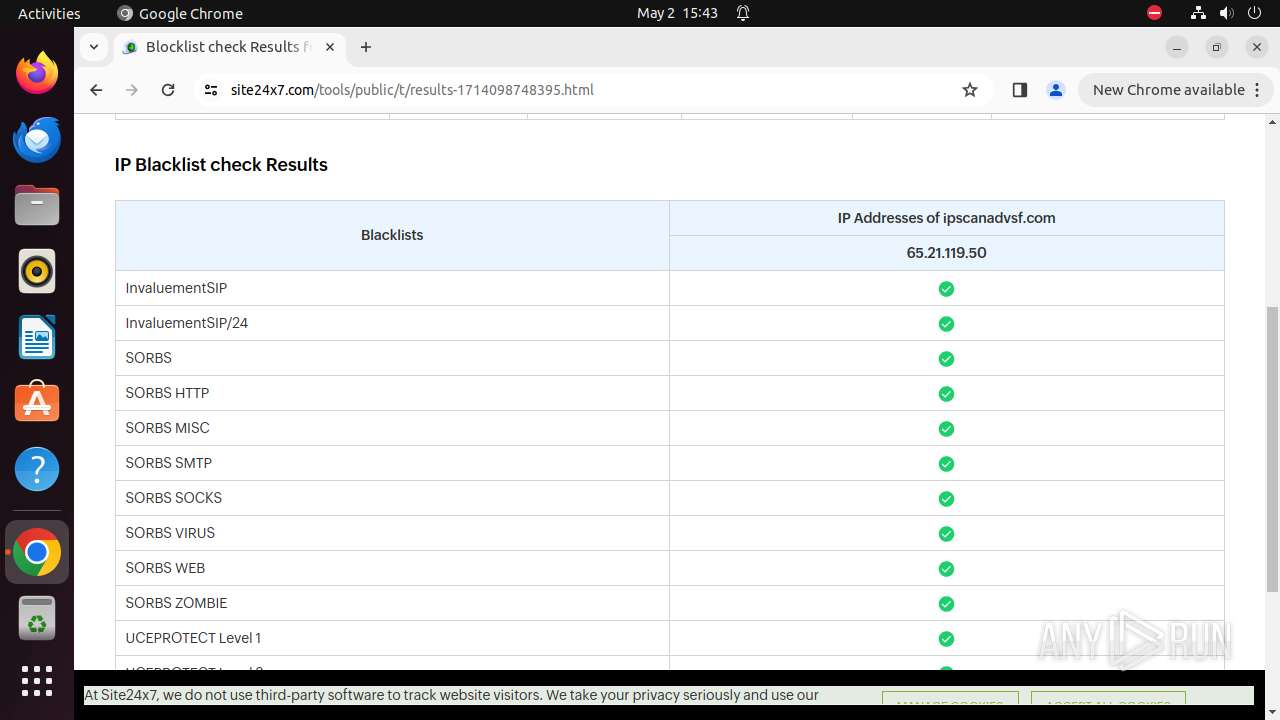Click the UCEPROTECT Level 1 row label
Viewport: 1280px width, 720px height.
pyautogui.click(x=193, y=638)
